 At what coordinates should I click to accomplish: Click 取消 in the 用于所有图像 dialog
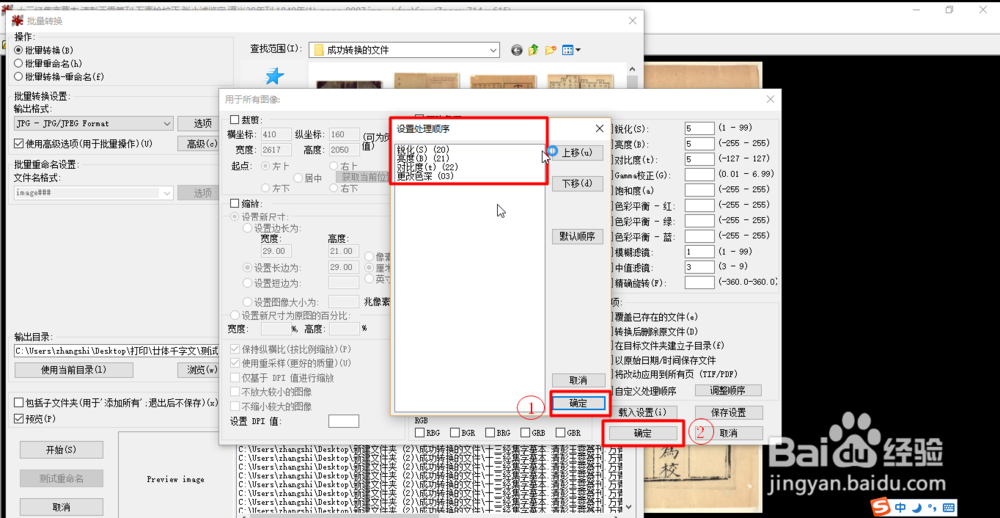coord(728,433)
